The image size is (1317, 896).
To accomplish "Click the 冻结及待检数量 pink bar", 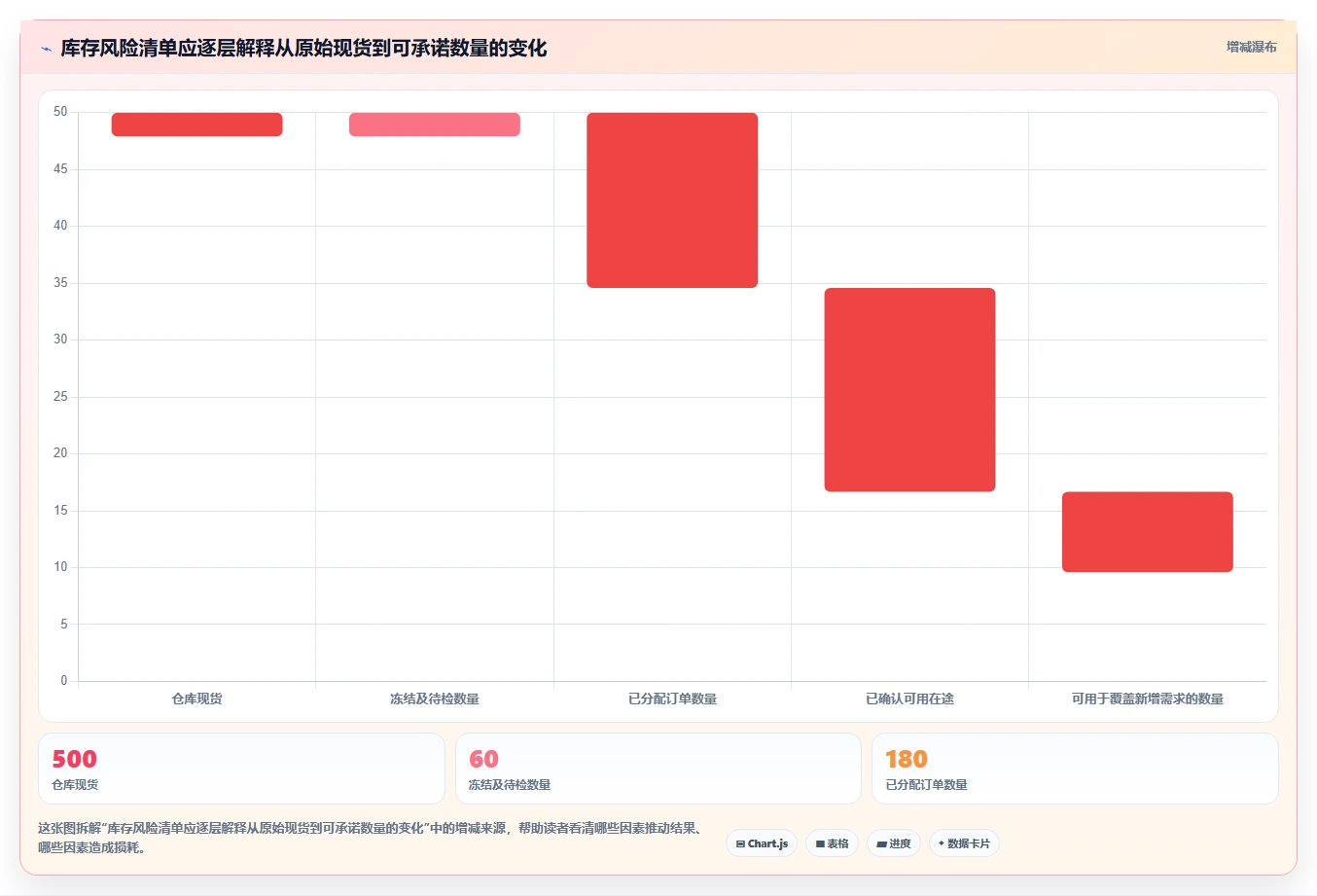I will pos(435,125).
